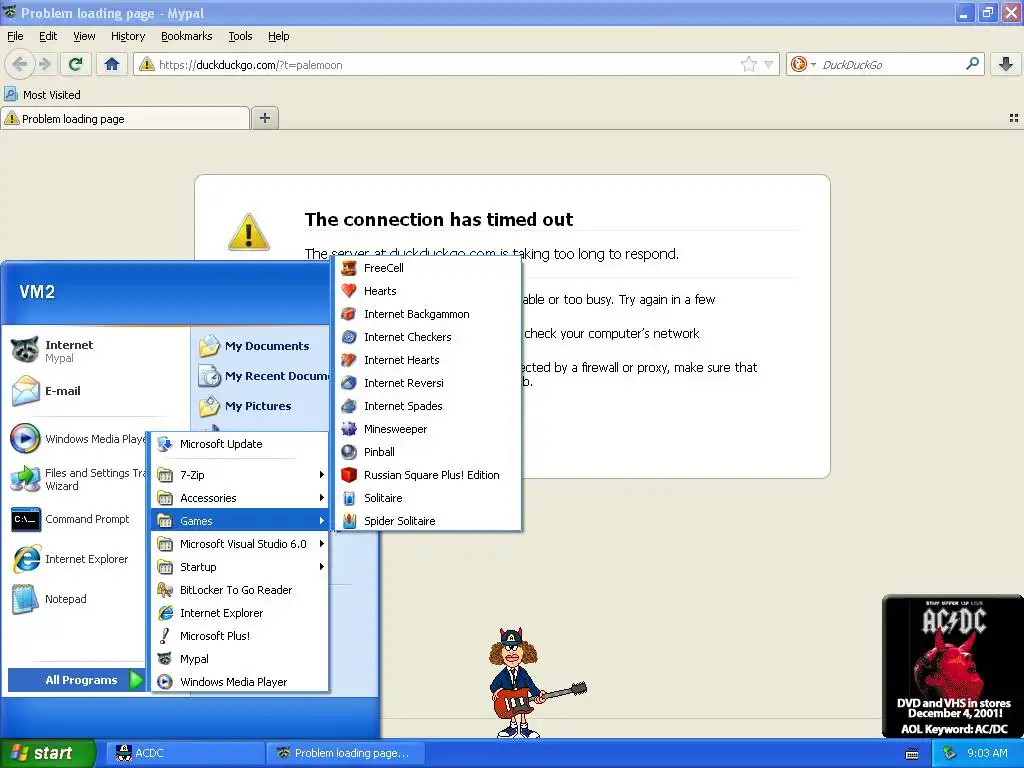The height and width of the screenshot is (768, 1024).
Task: Click the Windows start button
Action: [47, 753]
